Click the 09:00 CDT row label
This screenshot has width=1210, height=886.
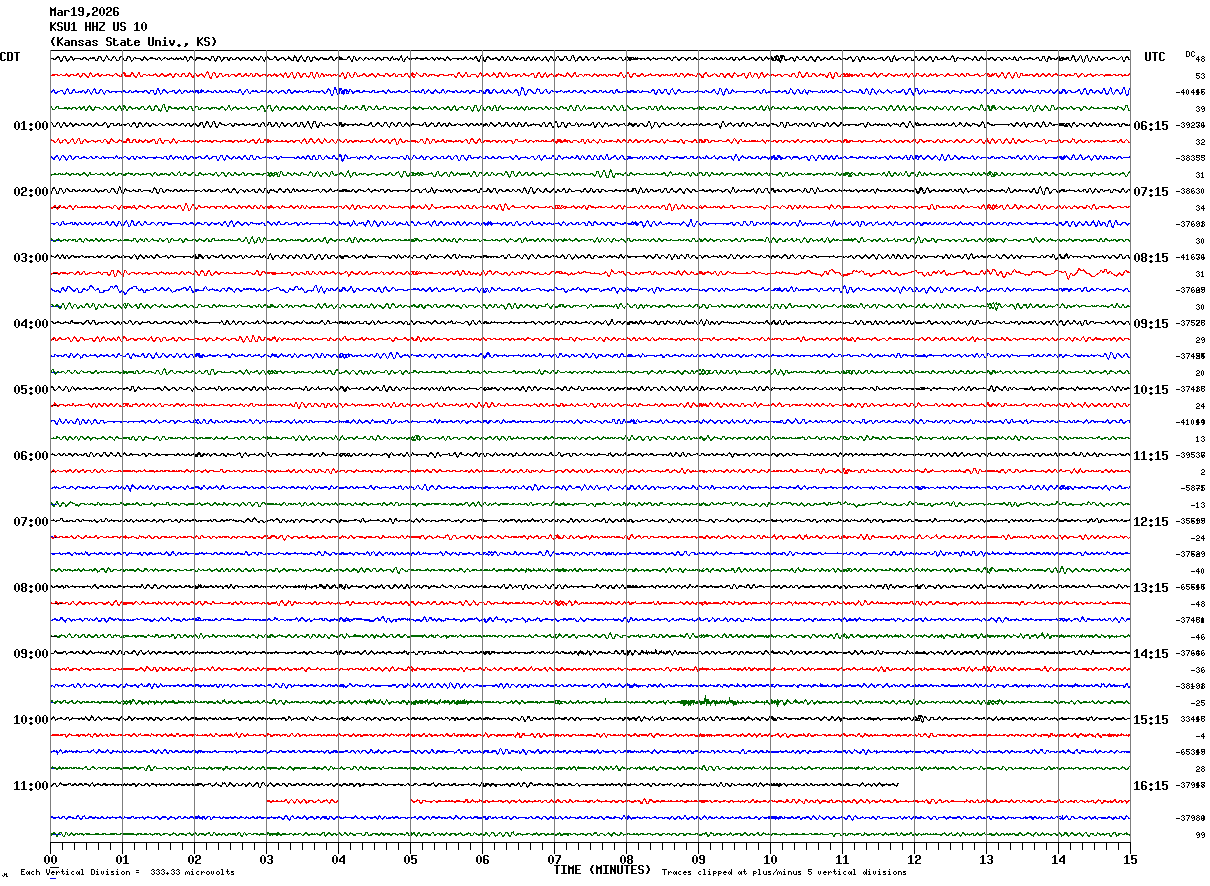coord(30,654)
